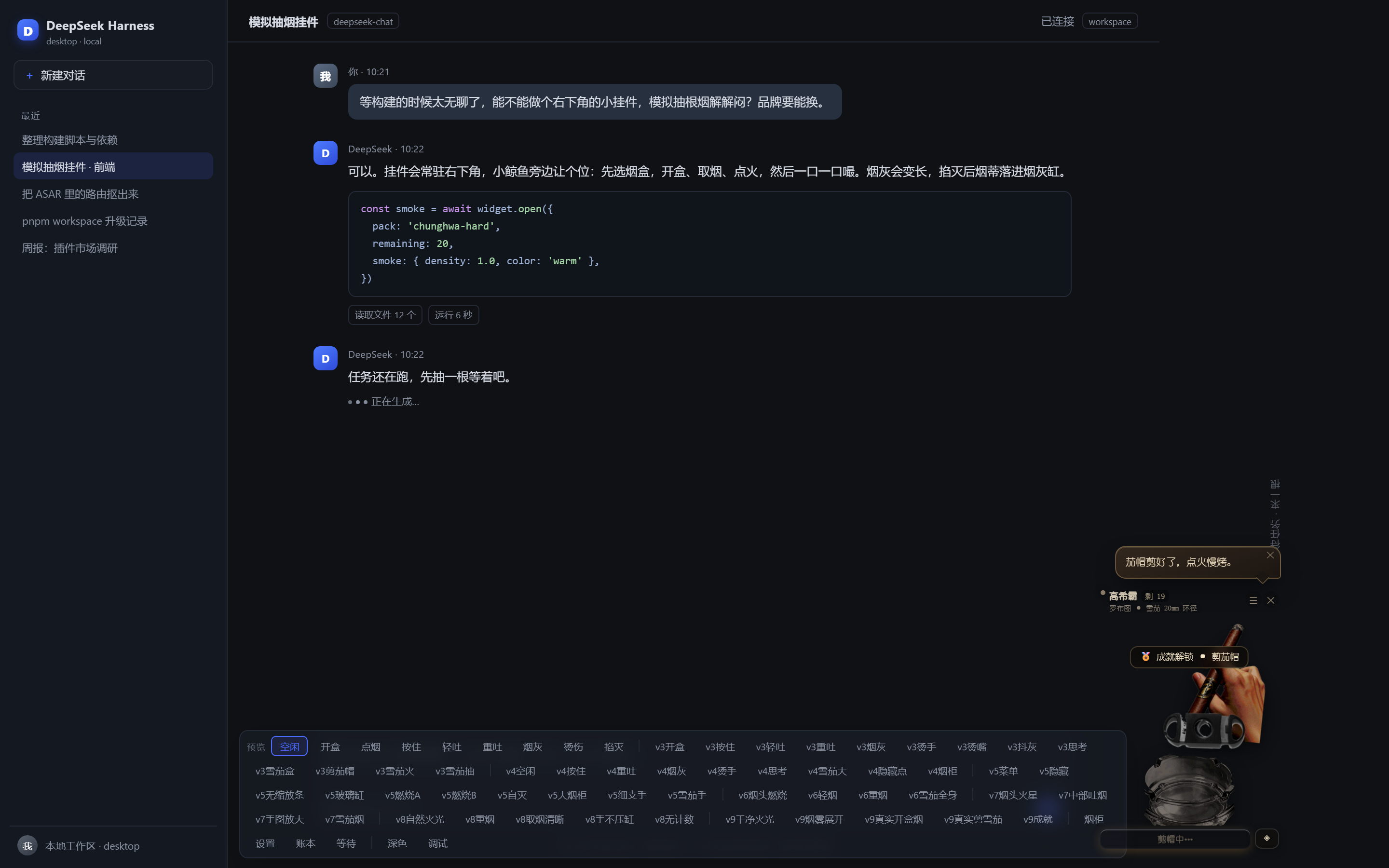
Task: Click the 成就解锁 medal icon
Action: click(1145, 656)
